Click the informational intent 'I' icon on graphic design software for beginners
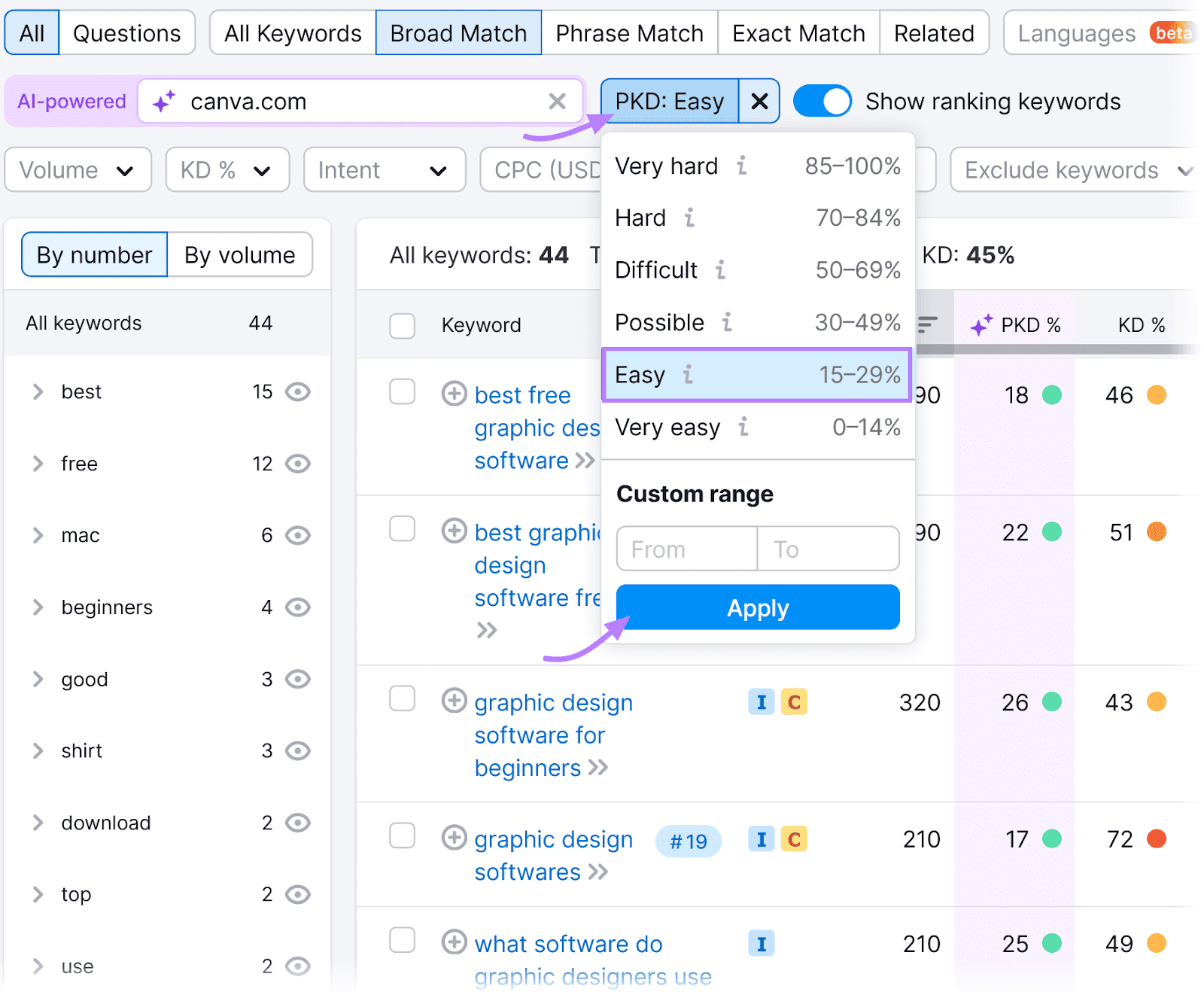The width and height of the screenshot is (1204, 995). (x=762, y=702)
